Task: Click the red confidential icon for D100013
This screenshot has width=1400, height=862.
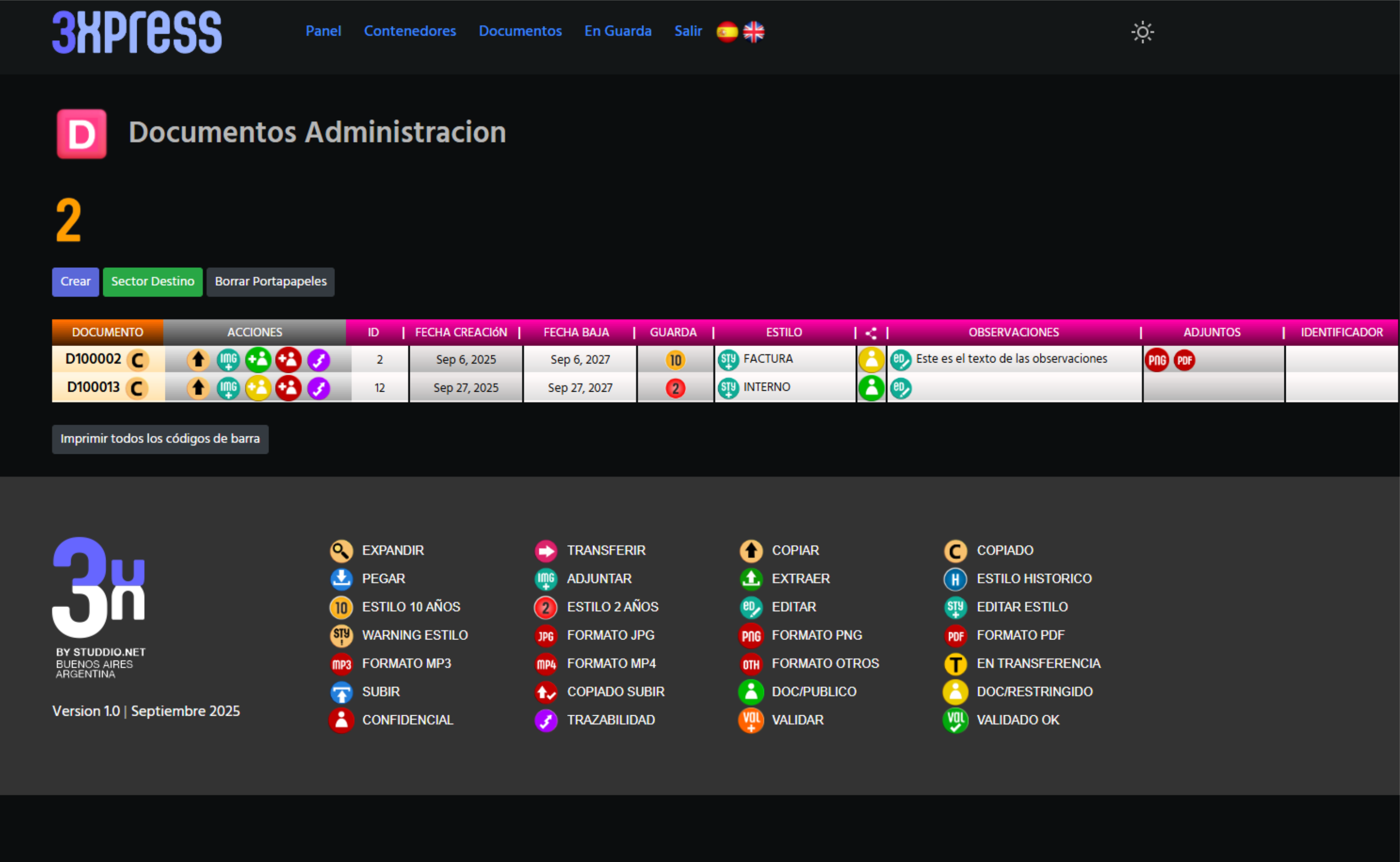Action: (x=288, y=388)
